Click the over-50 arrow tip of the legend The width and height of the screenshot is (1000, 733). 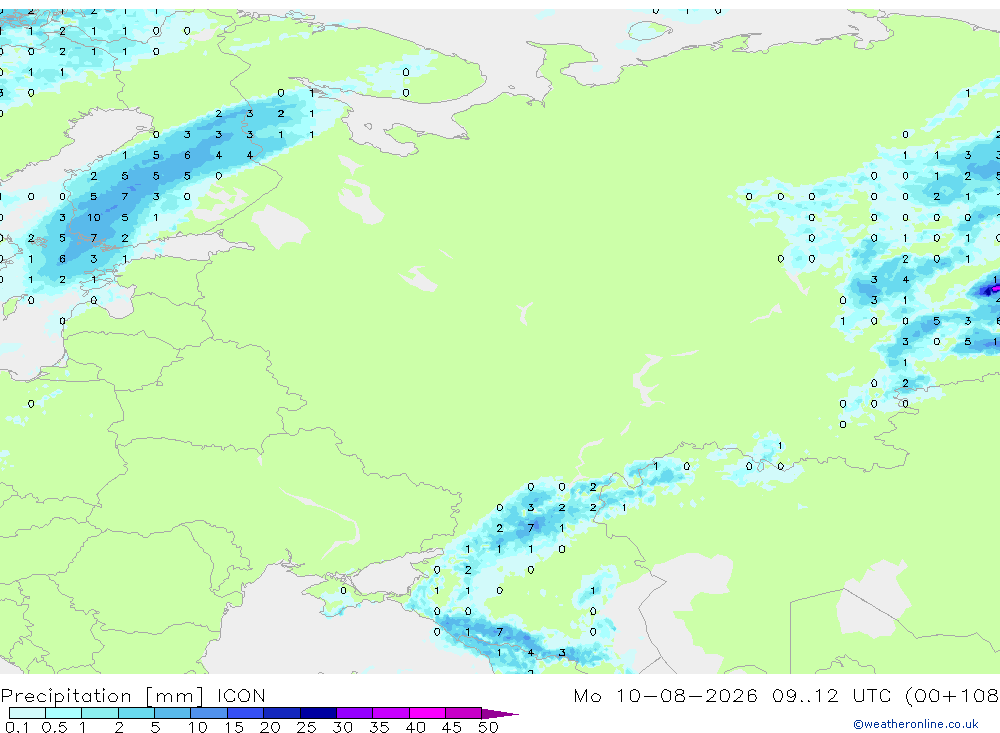point(501,713)
